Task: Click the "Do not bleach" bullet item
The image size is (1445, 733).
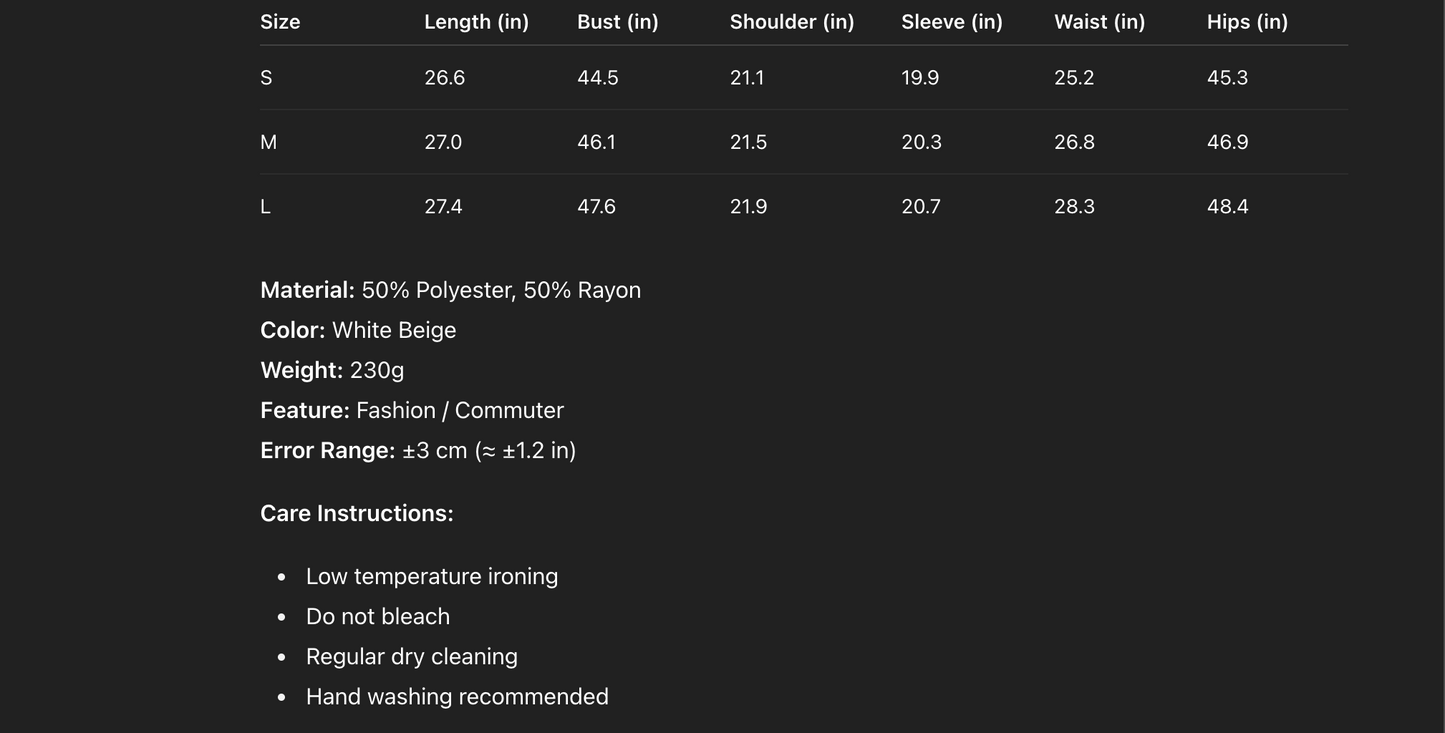Action: (x=377, y=616)
